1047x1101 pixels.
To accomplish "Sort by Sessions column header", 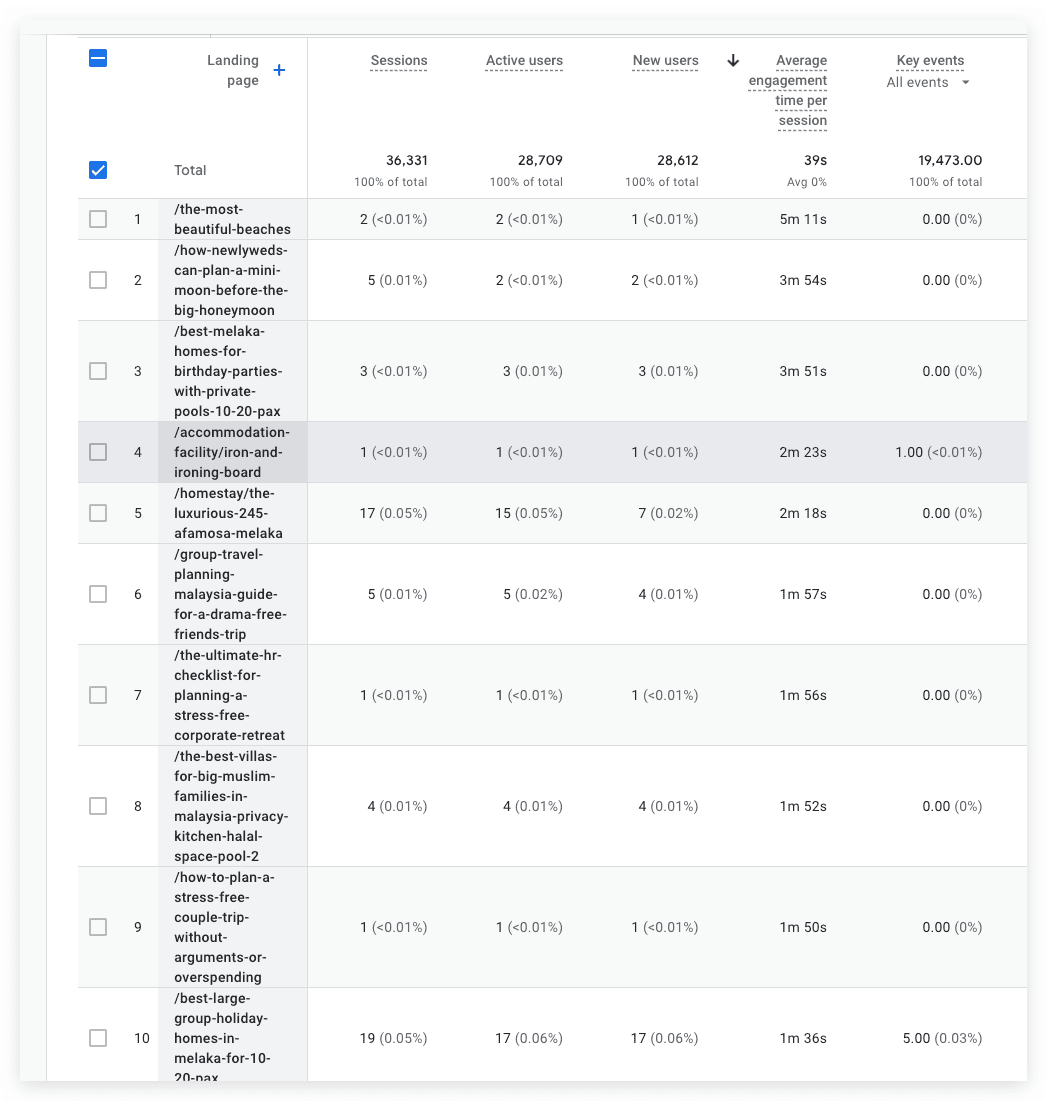I will [399, 60].
